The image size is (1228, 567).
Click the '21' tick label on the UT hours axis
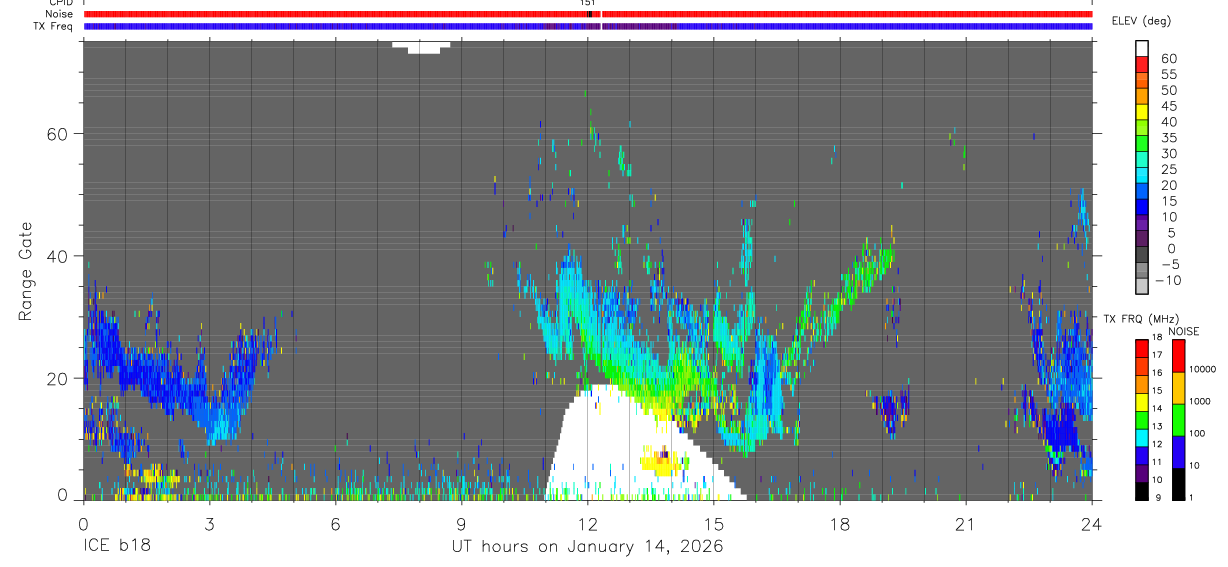coord(965,524)
